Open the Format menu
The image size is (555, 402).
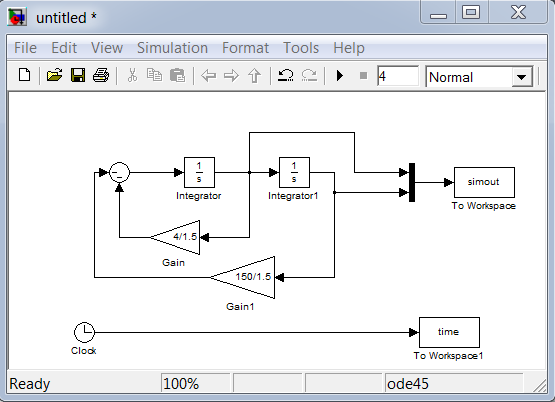click(x=246, y=48)
